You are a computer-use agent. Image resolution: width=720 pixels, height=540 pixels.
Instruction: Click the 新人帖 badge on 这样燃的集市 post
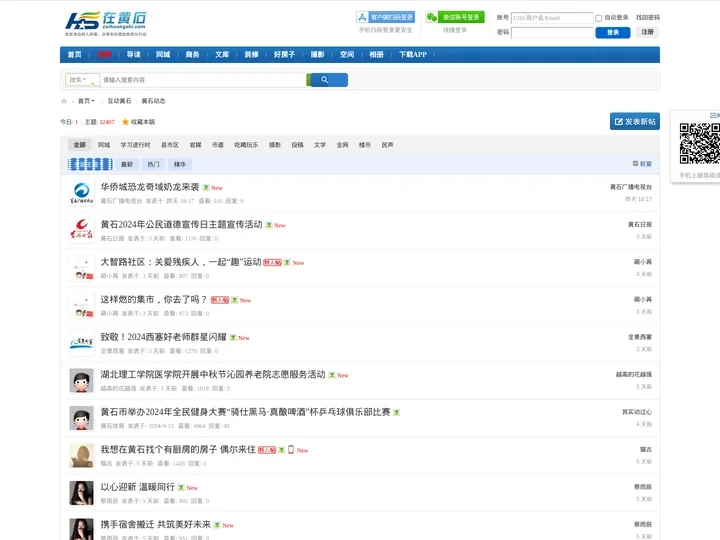[219, 300]
